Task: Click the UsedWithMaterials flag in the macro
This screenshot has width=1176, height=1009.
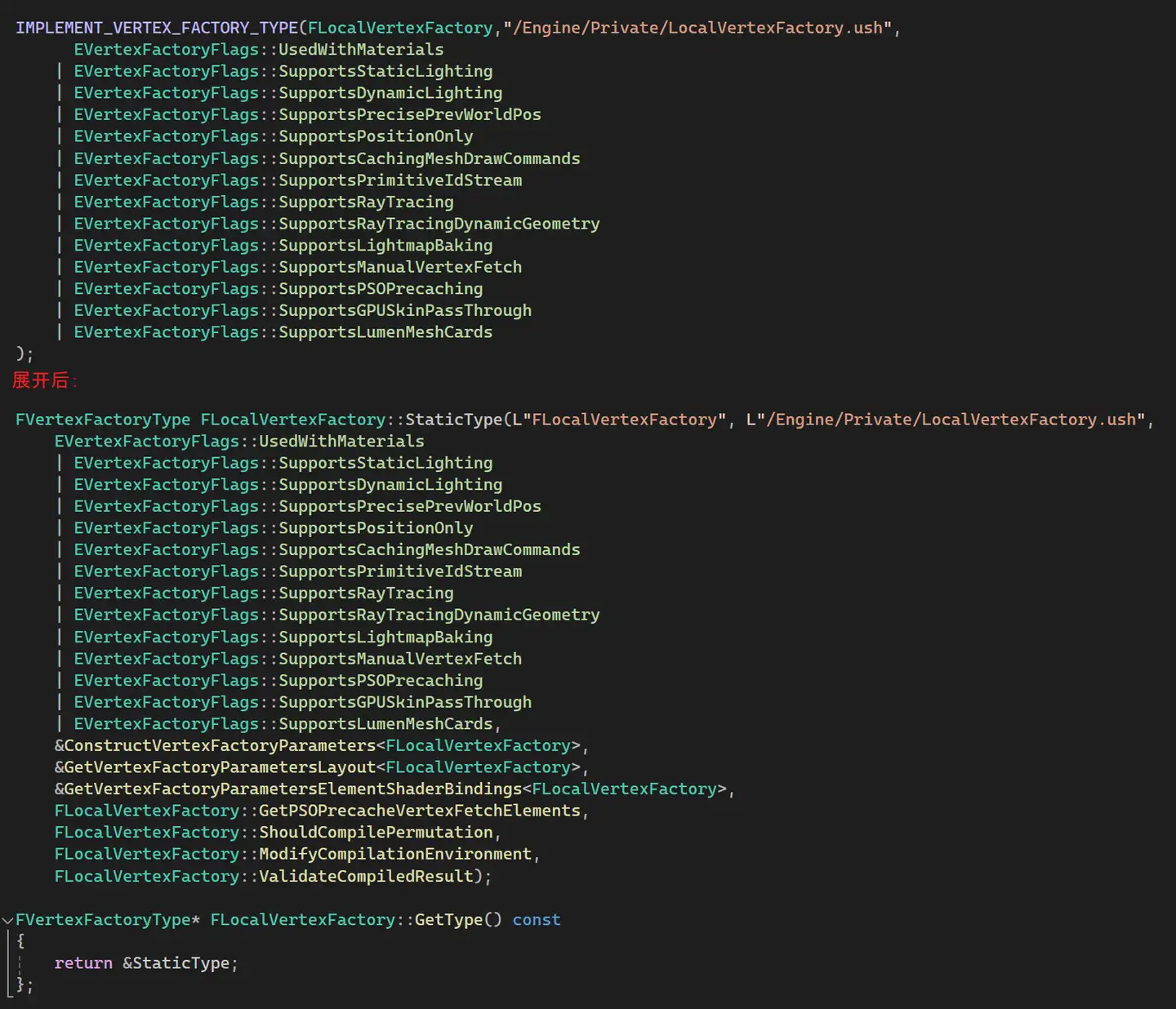Action: pos(360,49)
